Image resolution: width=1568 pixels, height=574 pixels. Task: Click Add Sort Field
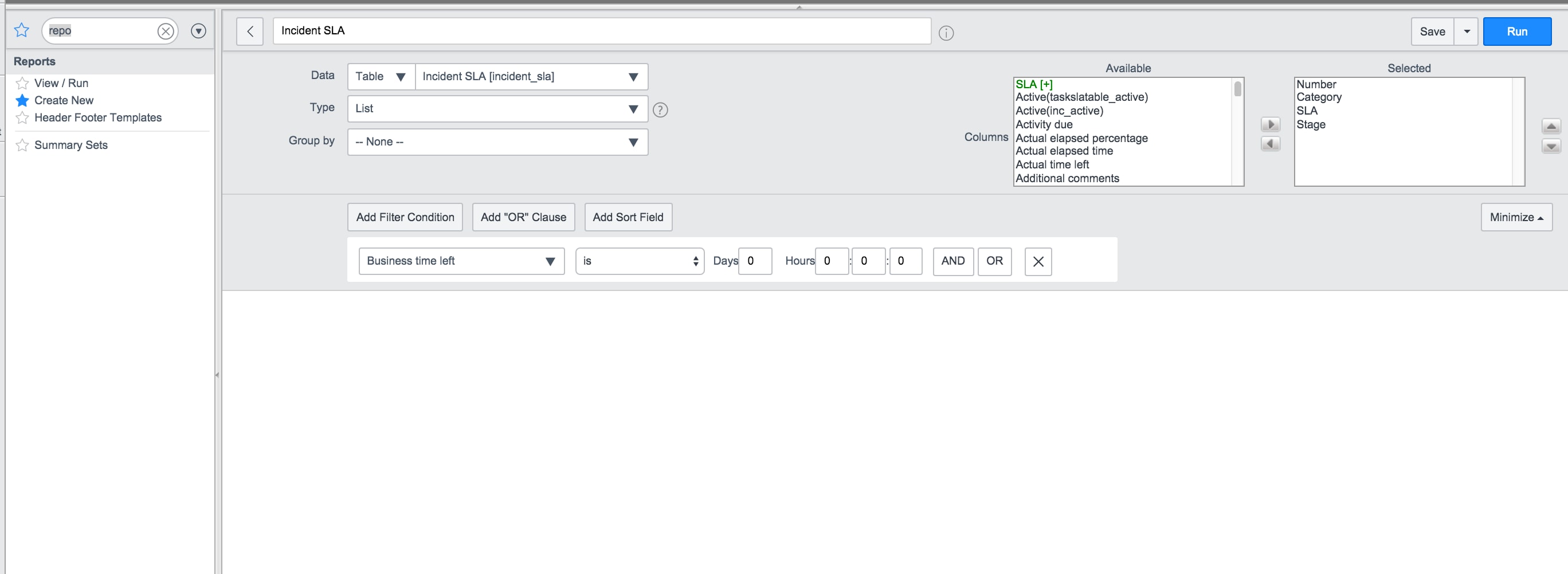[628, 217]
